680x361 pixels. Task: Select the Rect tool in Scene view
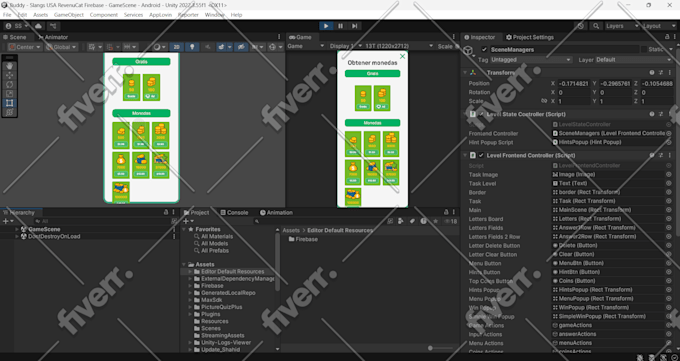[10, 103]
